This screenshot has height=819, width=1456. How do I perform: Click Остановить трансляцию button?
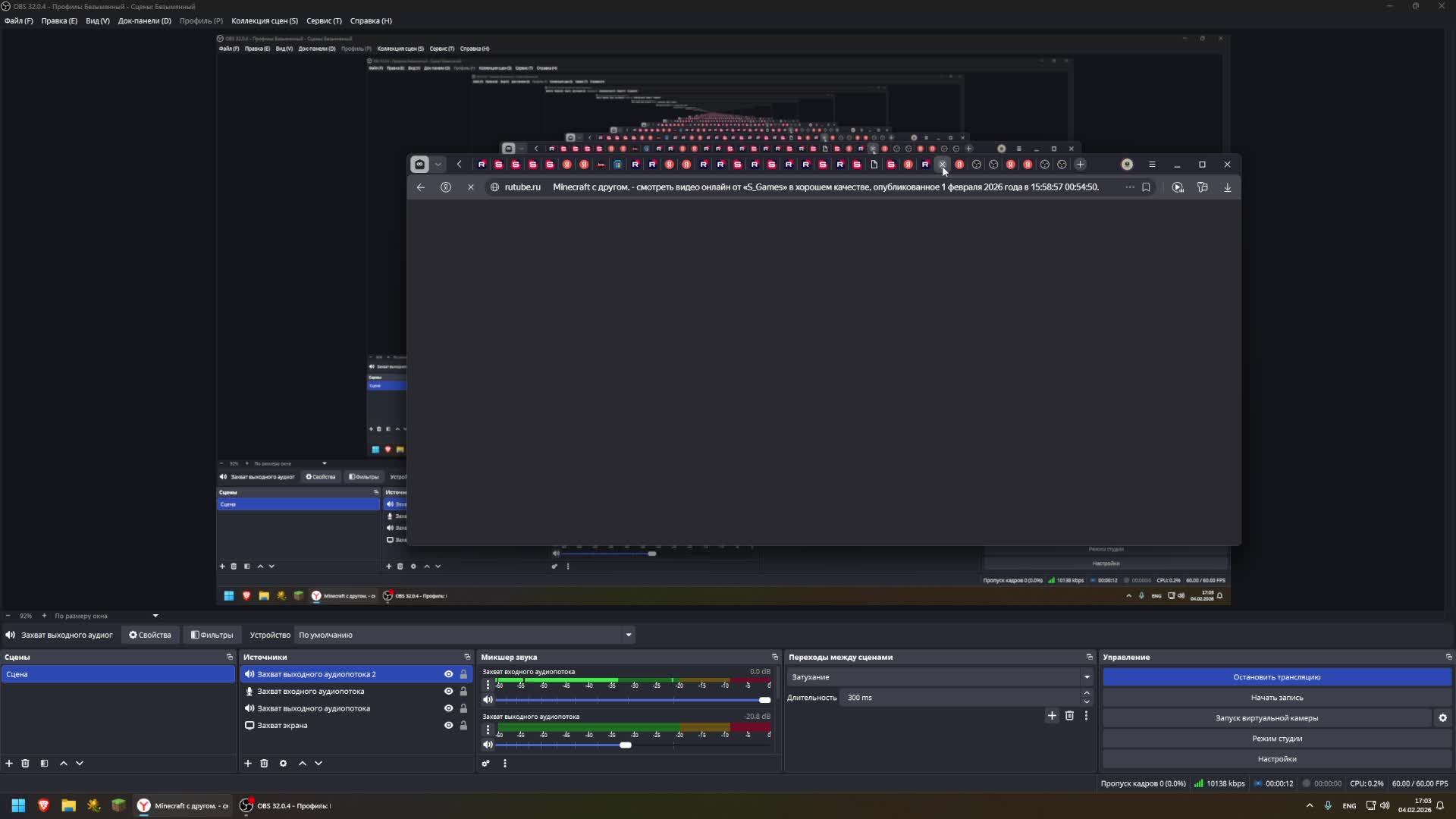pos(1276,677)
